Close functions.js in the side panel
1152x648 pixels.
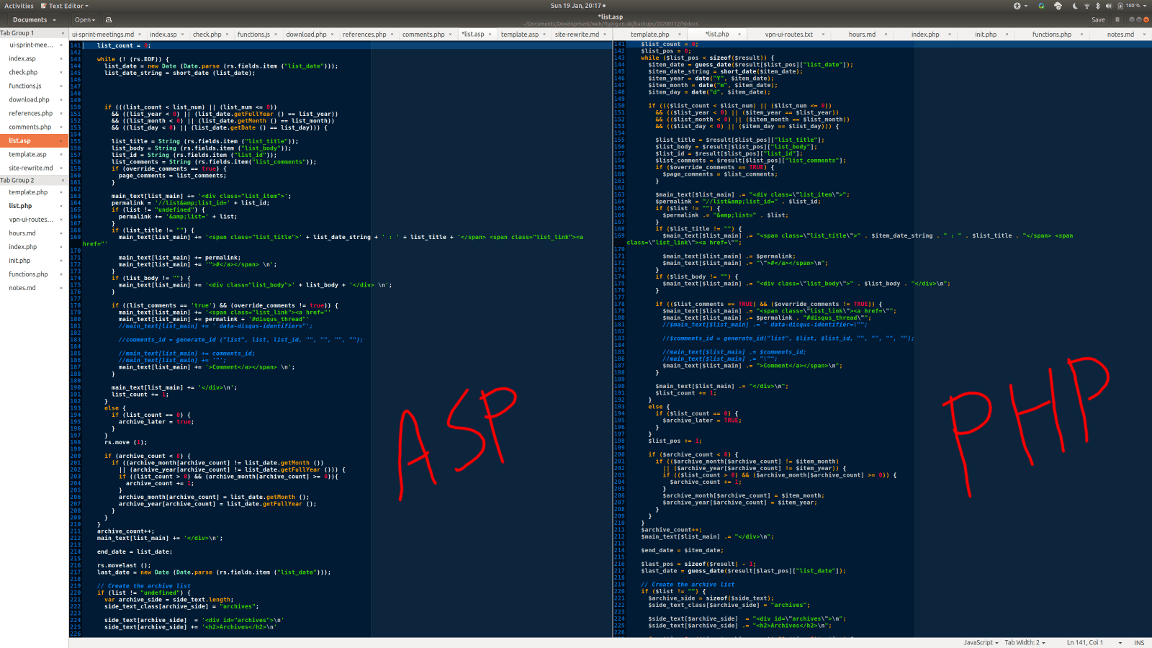[61, 86]
